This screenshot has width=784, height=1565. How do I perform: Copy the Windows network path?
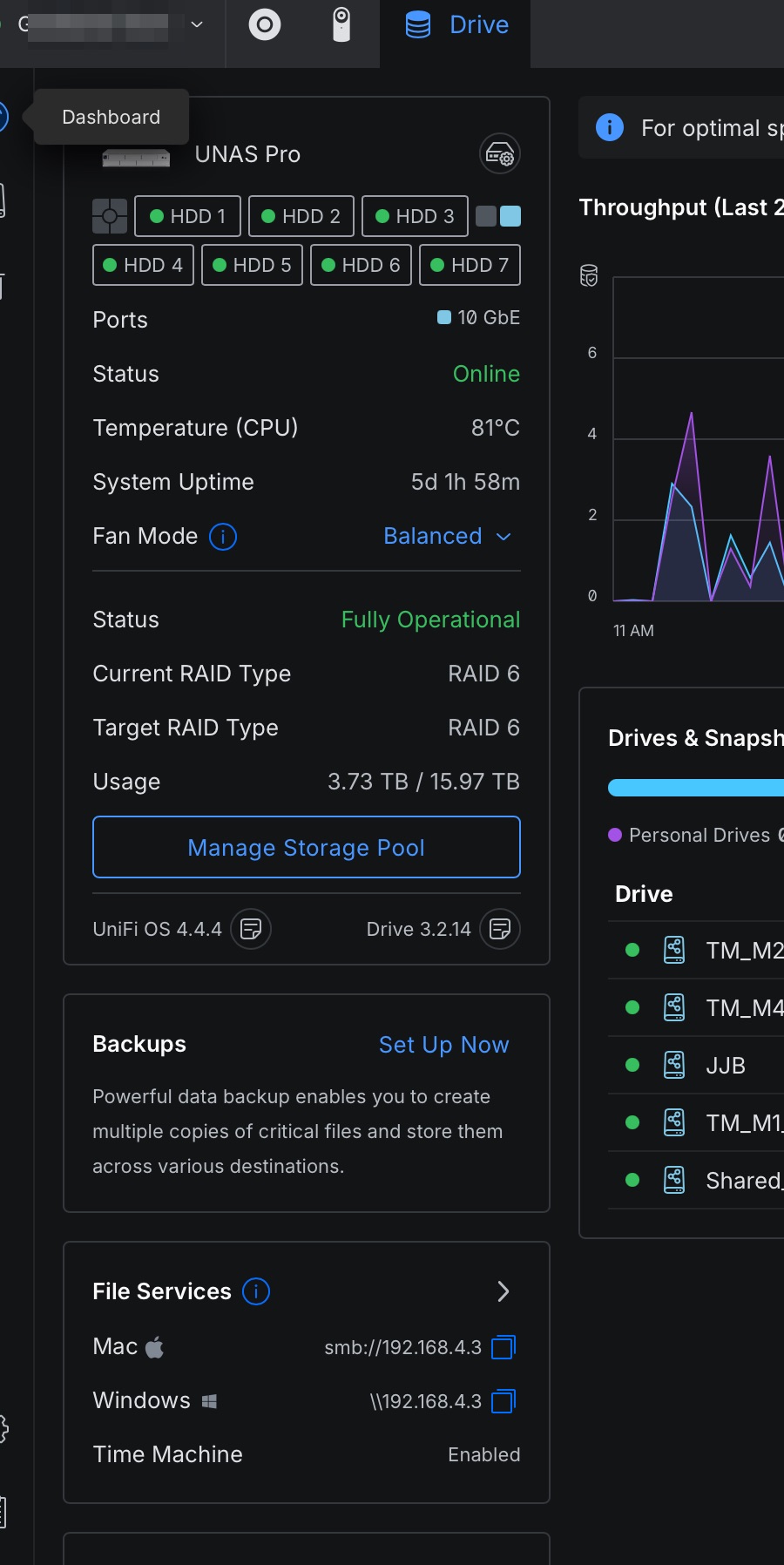[x=504, y=1402]
